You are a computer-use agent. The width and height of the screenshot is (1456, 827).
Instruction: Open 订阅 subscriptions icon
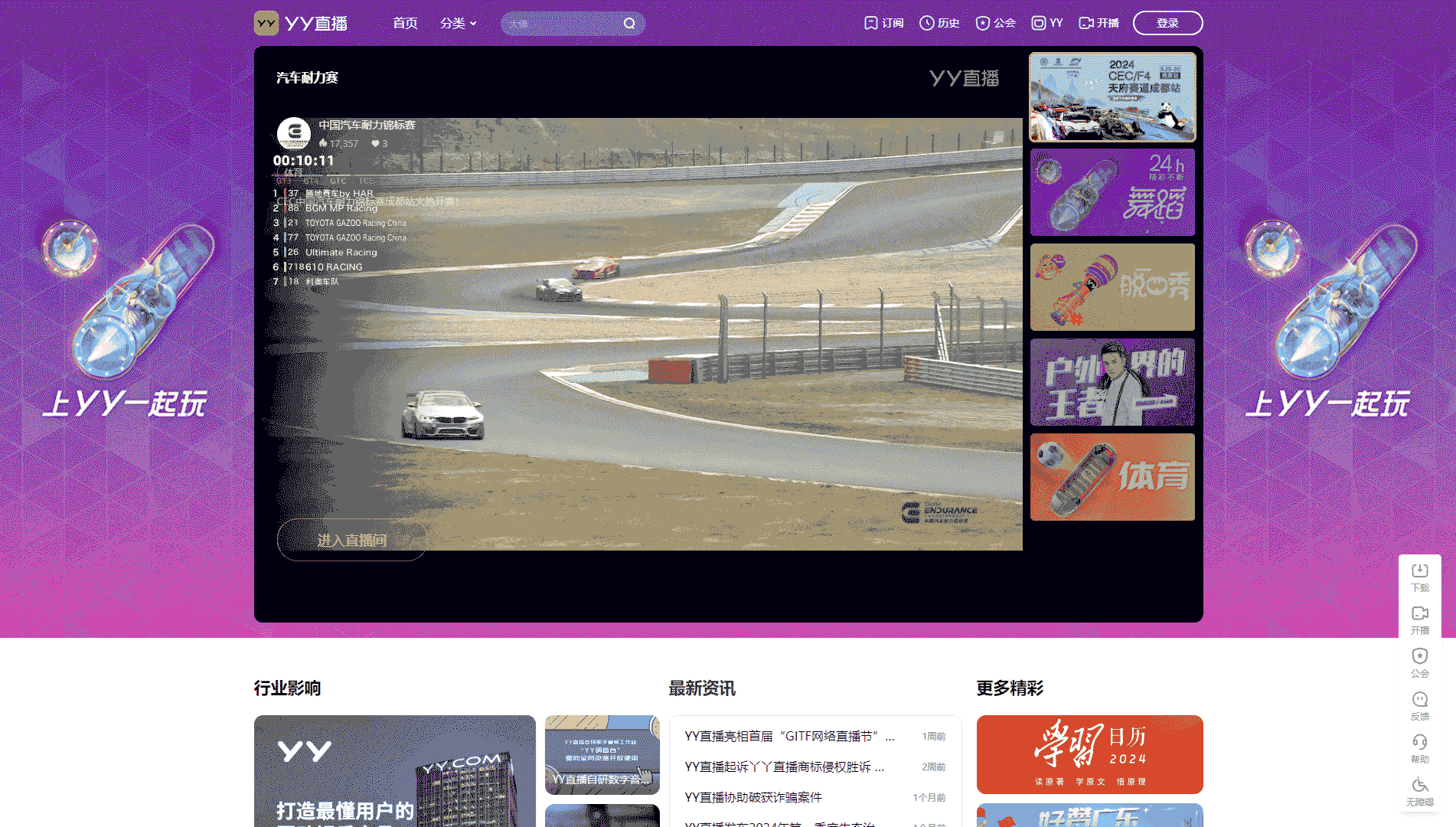pyautogui.click(x=870, y=23)
